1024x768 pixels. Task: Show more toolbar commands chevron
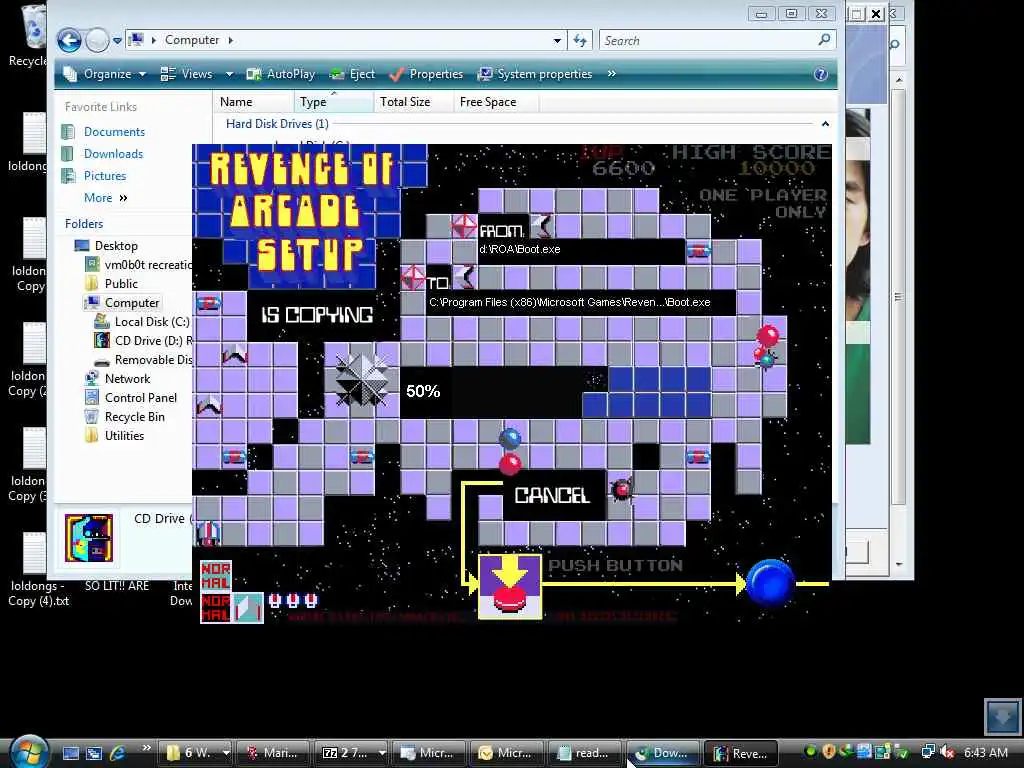pyautogui.click(x=611, y=74)
